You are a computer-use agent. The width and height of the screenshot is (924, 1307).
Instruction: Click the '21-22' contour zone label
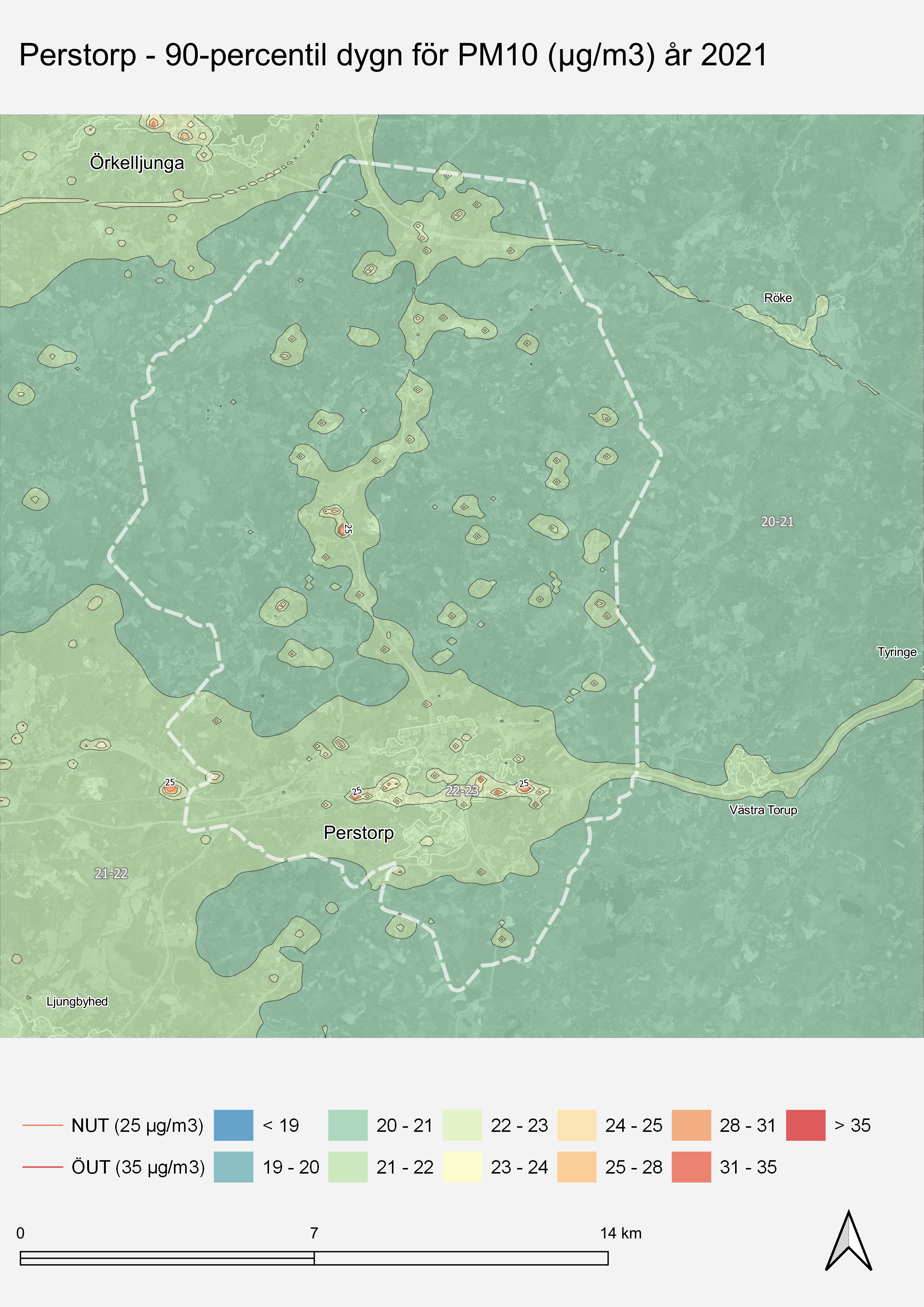point(111,873)
